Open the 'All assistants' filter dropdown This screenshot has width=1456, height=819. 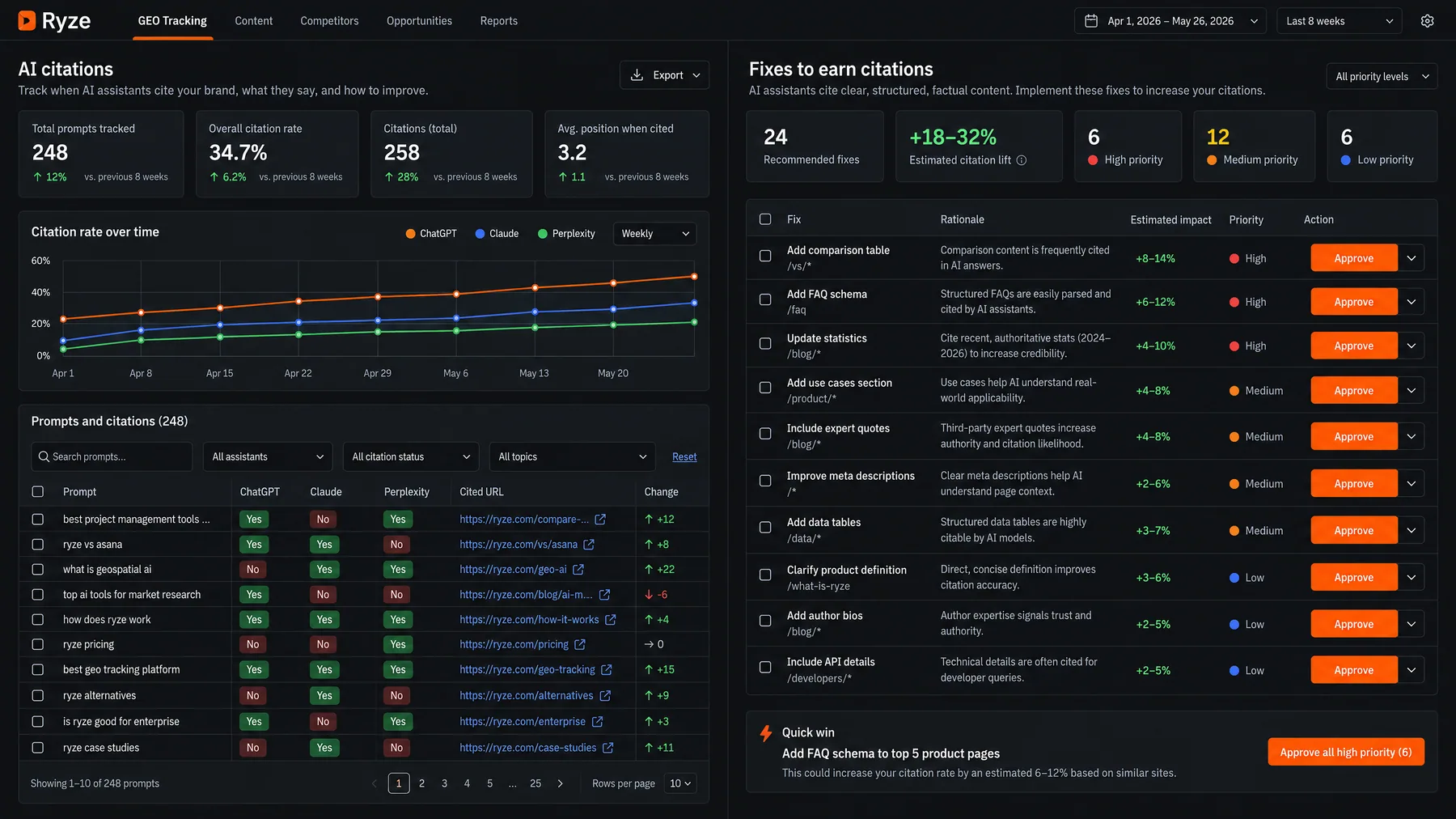click(268, 456)
